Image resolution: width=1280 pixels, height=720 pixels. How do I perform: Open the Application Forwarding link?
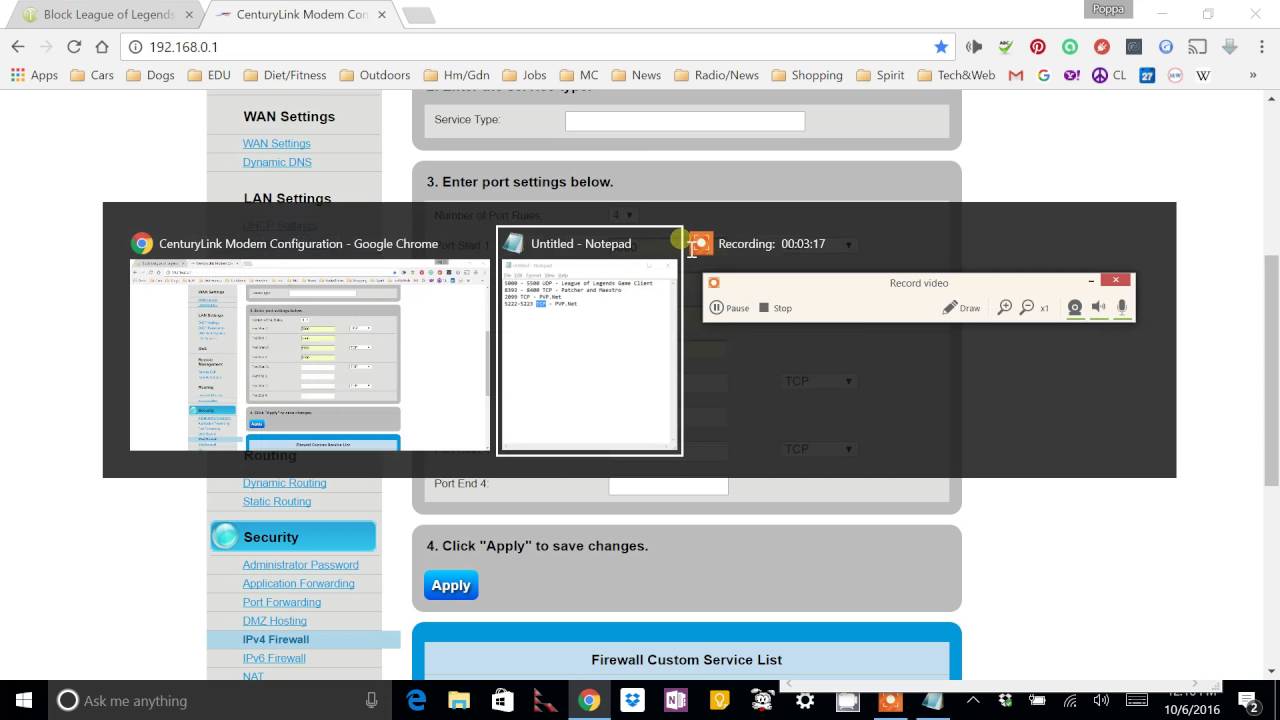point(298,583)
